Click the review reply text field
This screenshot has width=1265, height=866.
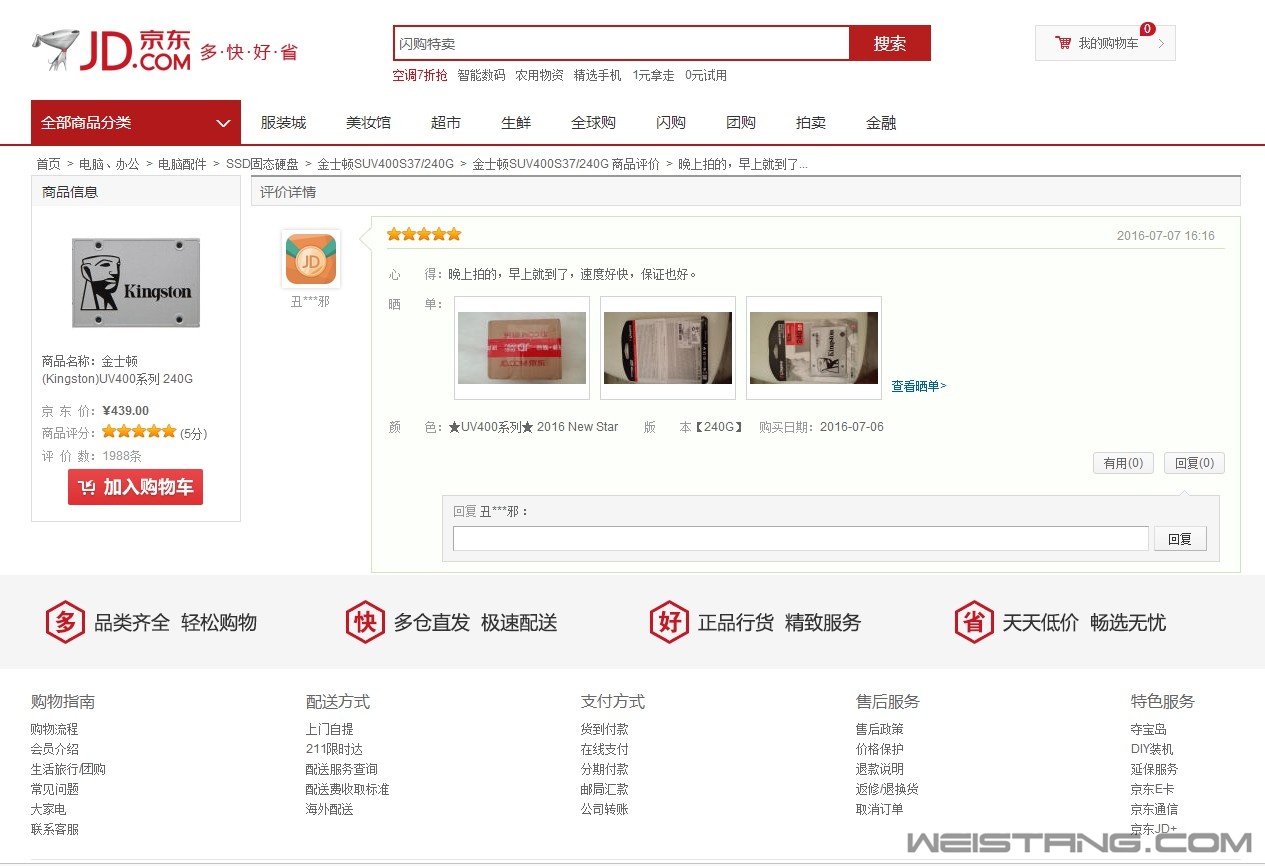pos(800,539)
